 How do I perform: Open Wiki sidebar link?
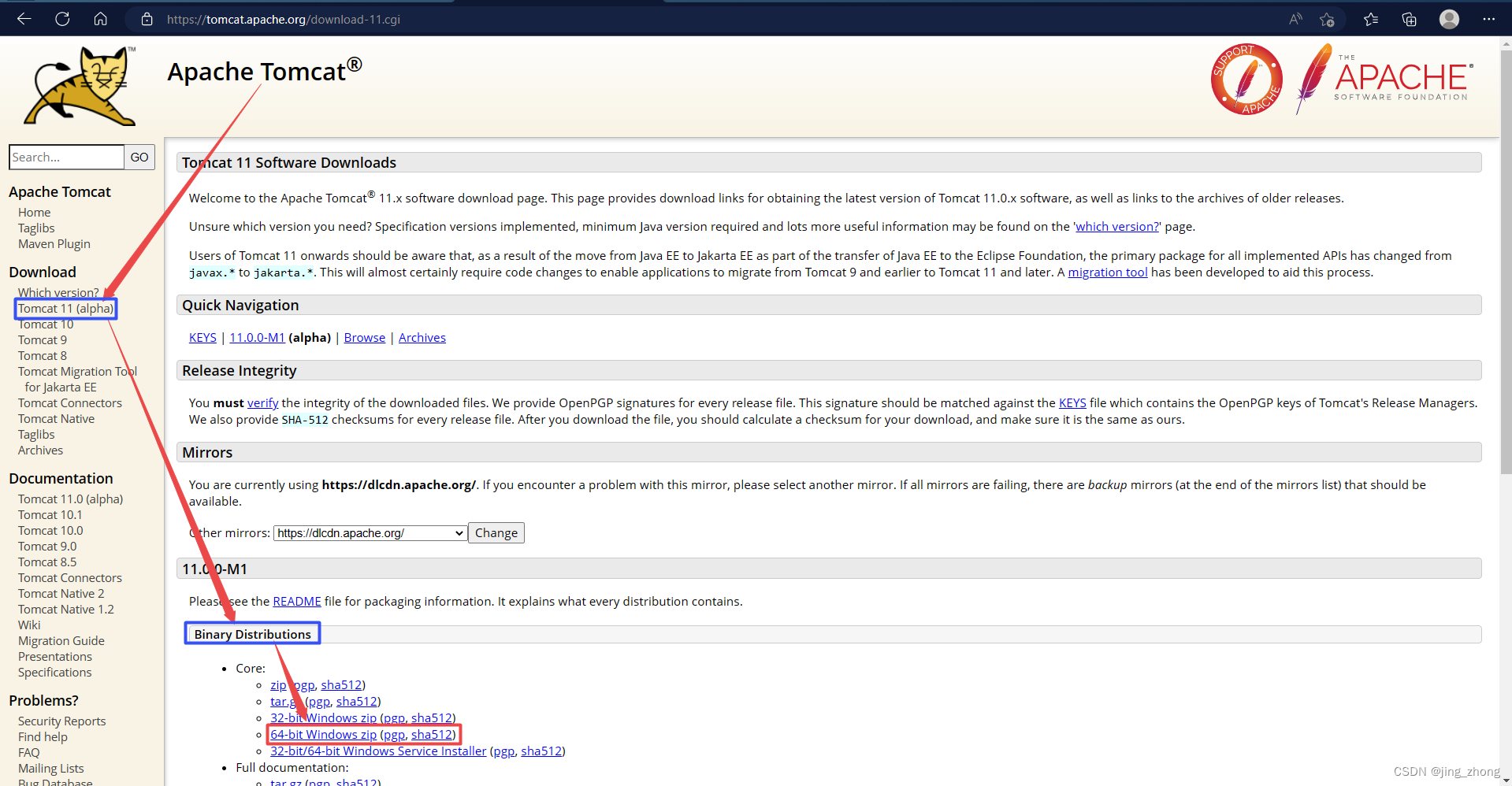point(29,625)
